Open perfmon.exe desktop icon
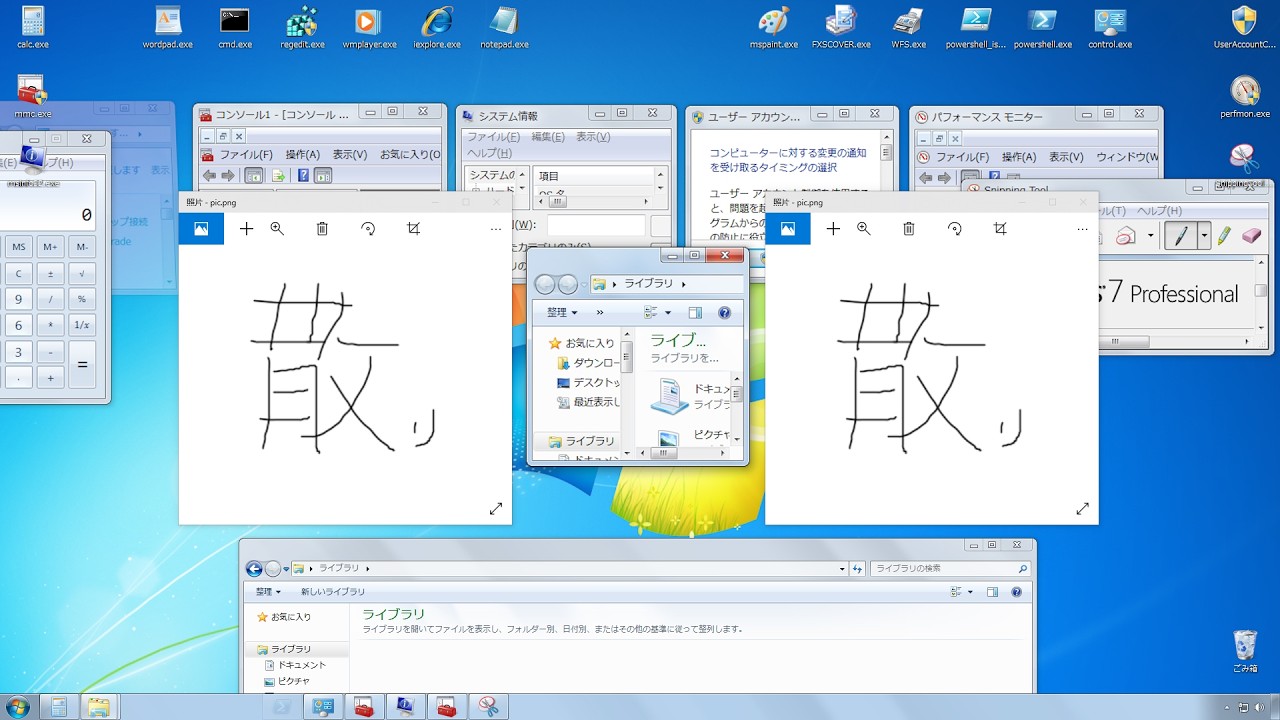 (1245, 97)
